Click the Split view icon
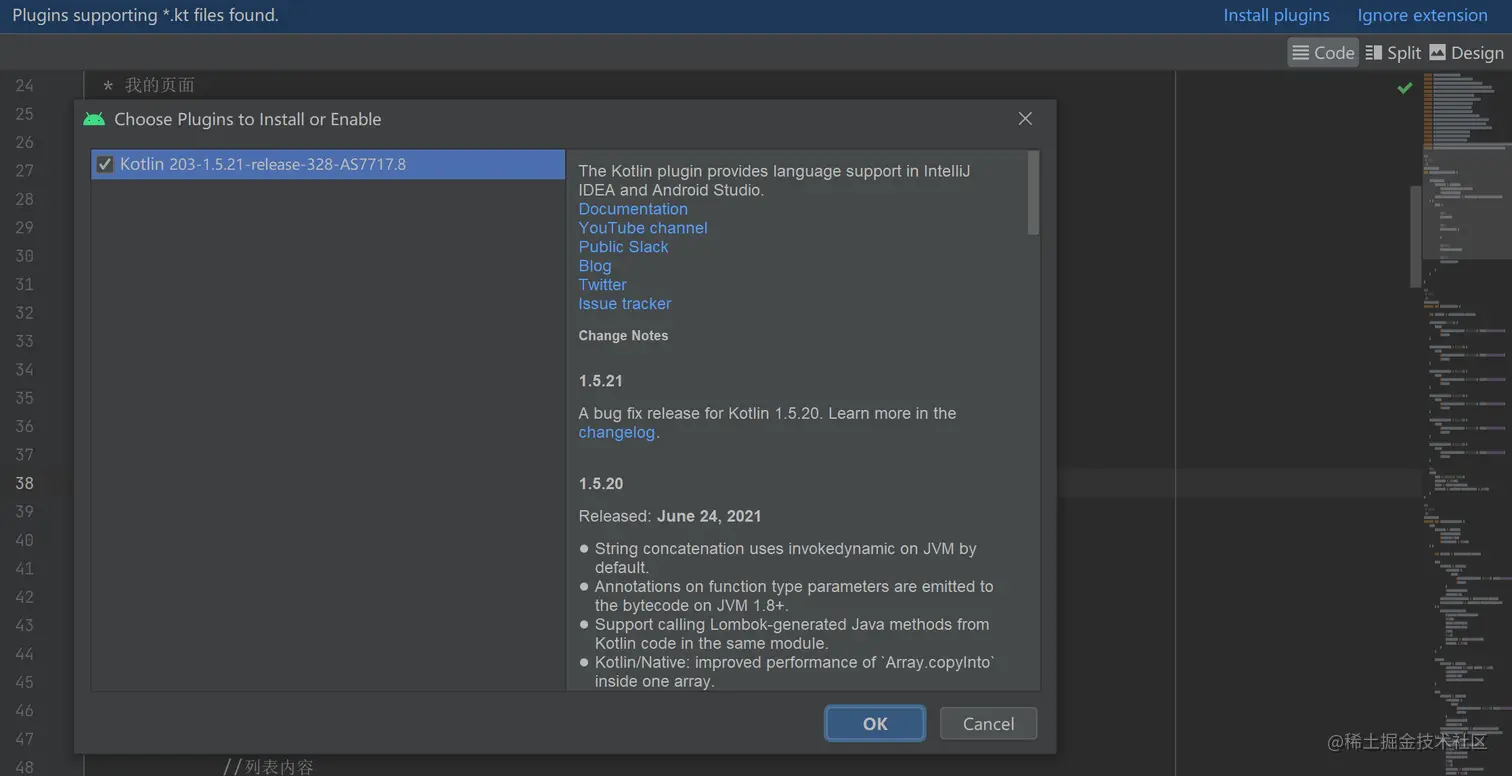This screenshot has height=776, width=1512. (1374, 53)
